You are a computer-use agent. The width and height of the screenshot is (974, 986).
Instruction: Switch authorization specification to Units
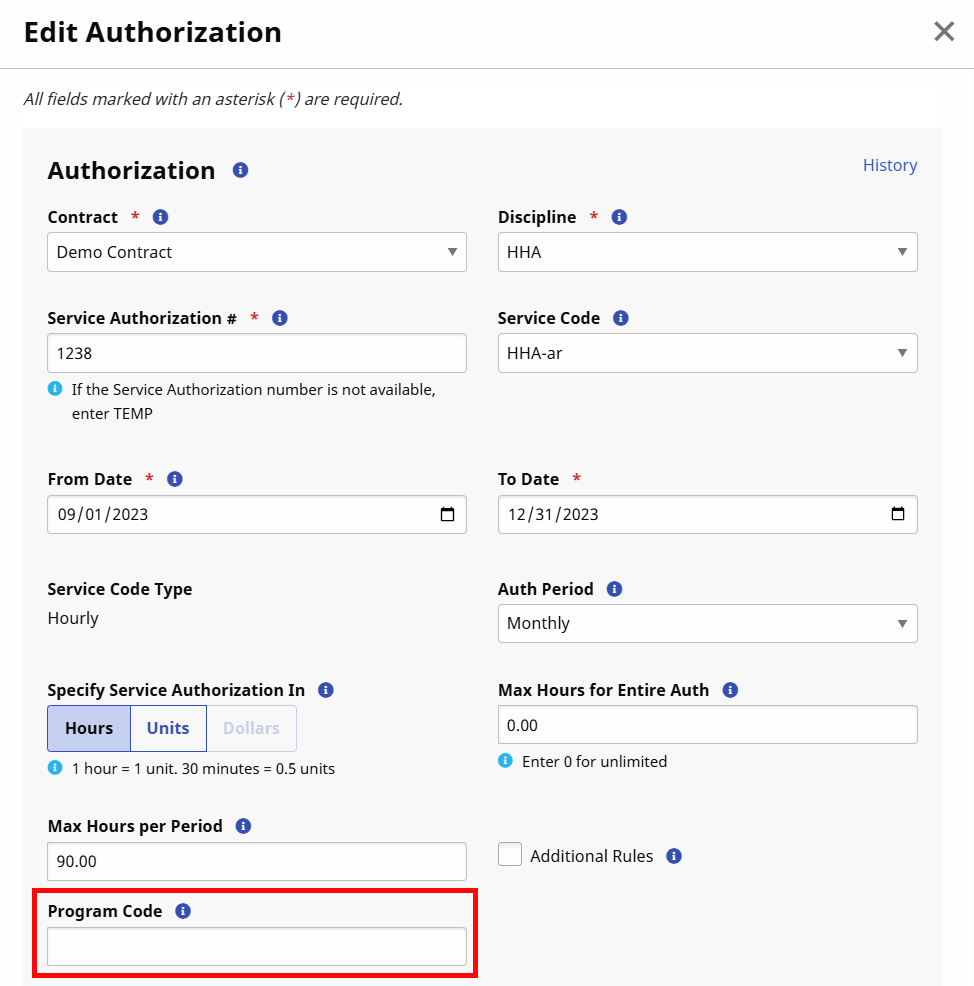(x=167, y=728)
